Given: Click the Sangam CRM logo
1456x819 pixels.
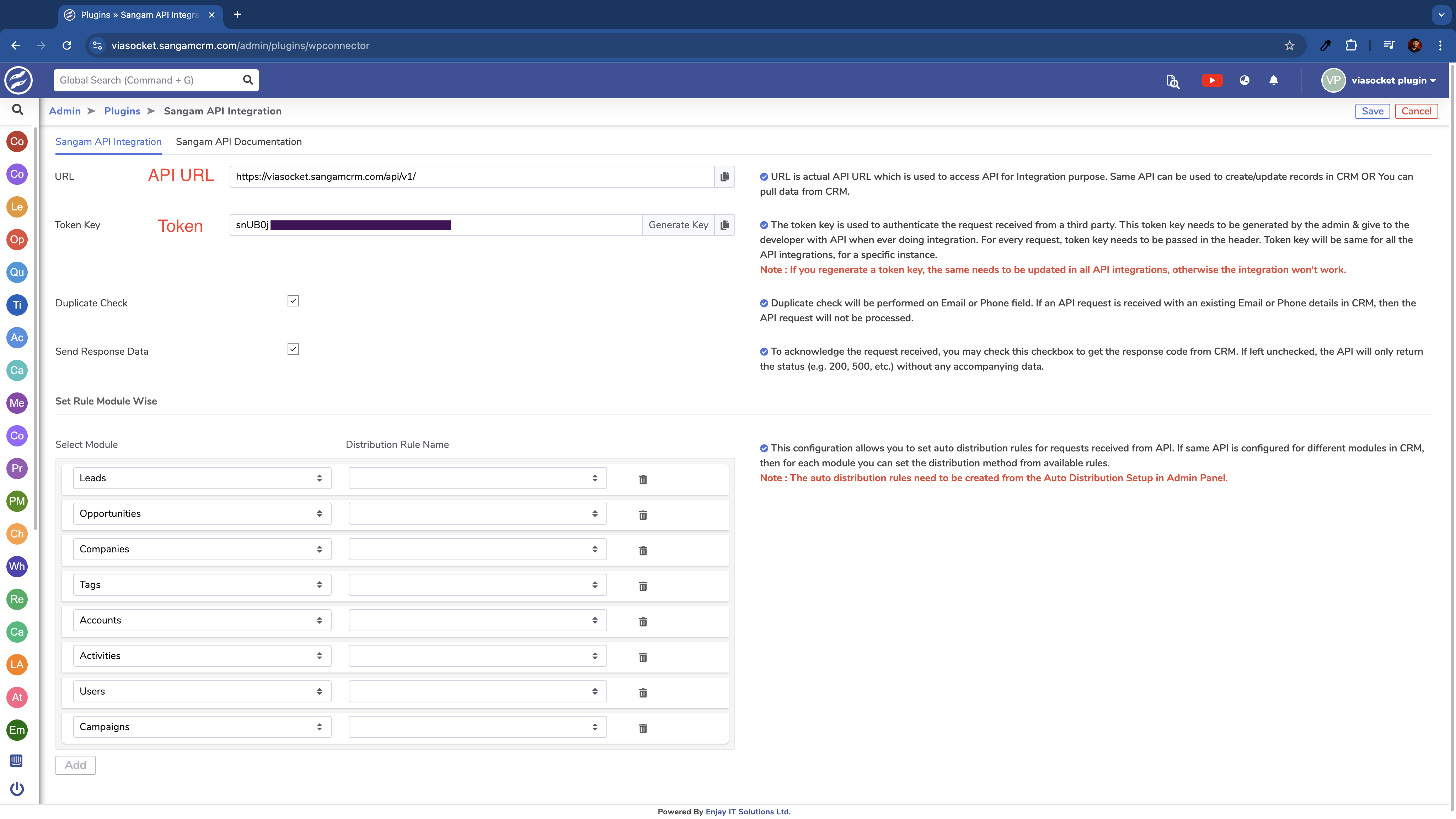Looking at the screenshot, I should 18,80.
